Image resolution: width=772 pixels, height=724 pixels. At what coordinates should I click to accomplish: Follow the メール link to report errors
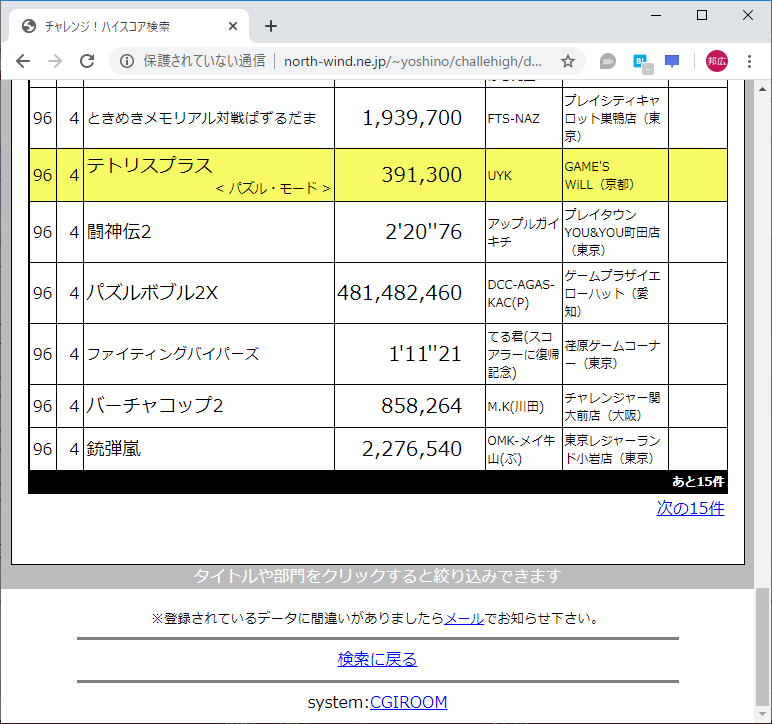pyautogui.click(x=464, y=618)
